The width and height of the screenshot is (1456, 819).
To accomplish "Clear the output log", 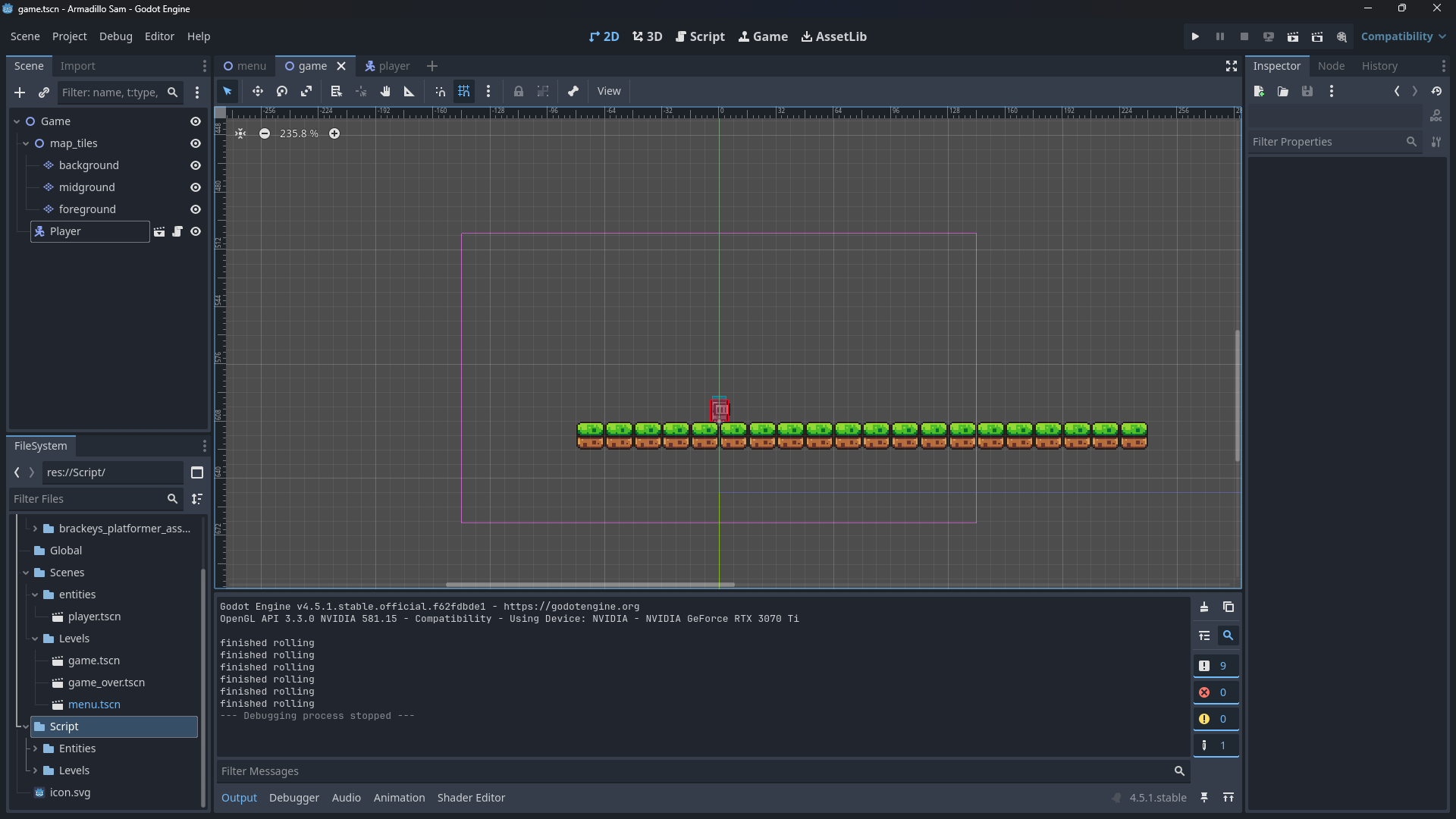I will 1204,607.
